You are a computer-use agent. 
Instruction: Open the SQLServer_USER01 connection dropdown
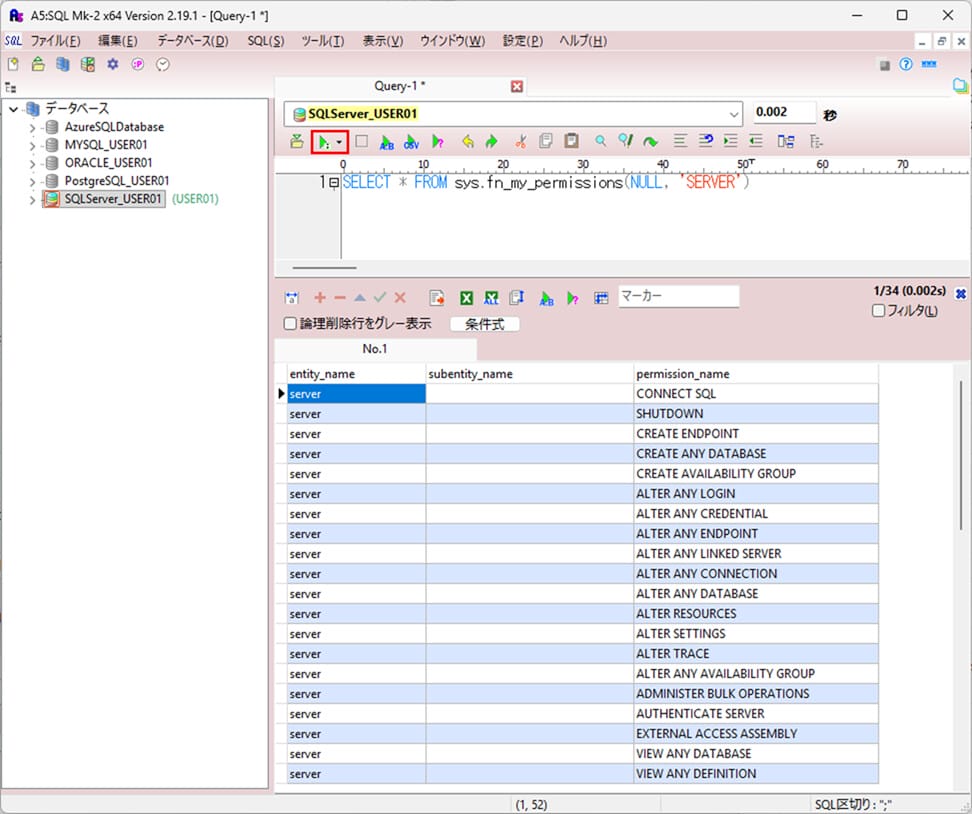coord(734,114)
